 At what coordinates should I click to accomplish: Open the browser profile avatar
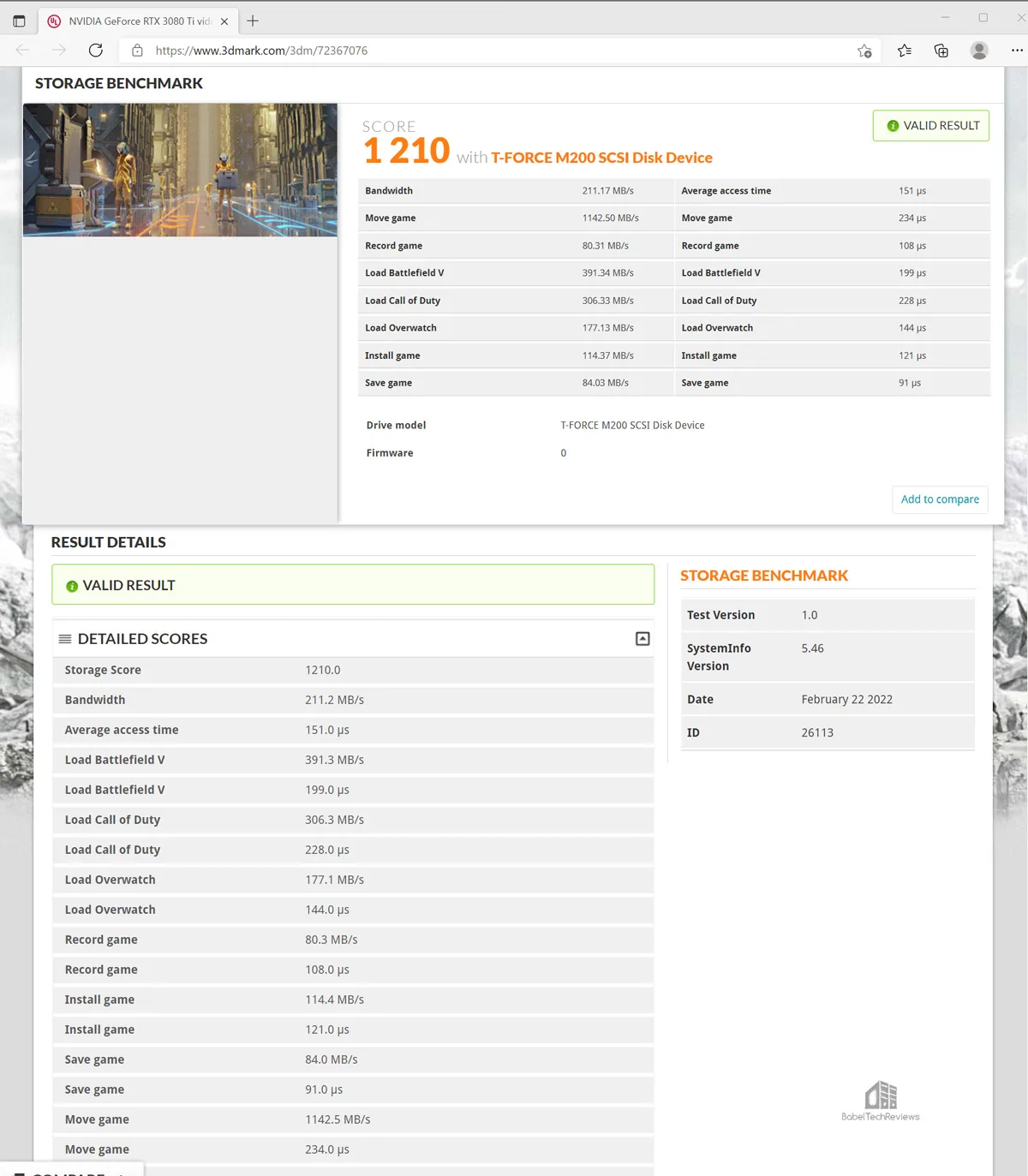click(979, 51)
